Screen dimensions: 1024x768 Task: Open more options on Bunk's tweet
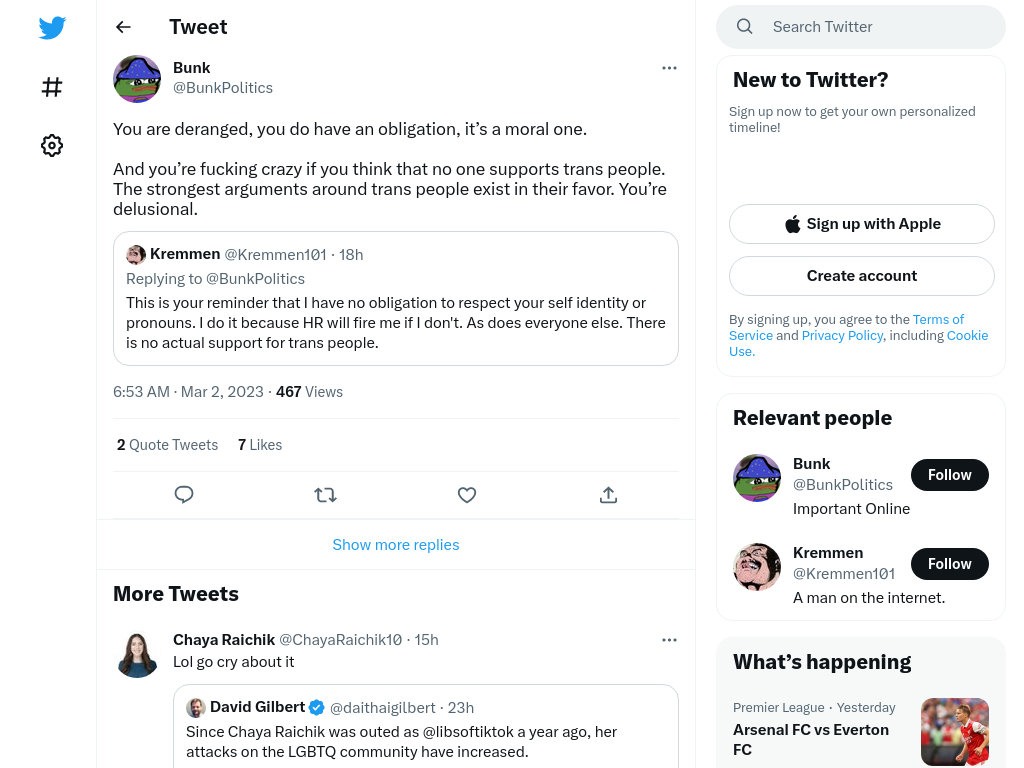point(669,68)
